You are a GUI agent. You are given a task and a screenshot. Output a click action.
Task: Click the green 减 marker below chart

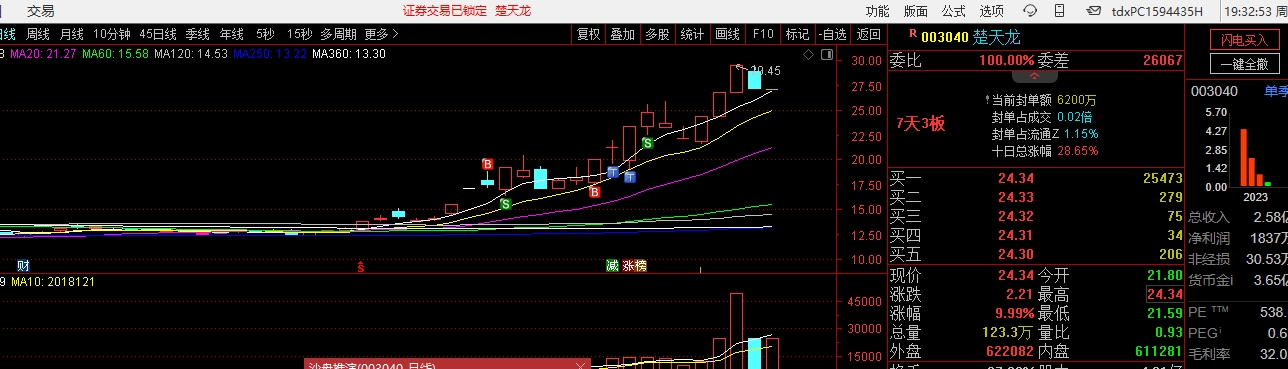click(x=612, y=266)
